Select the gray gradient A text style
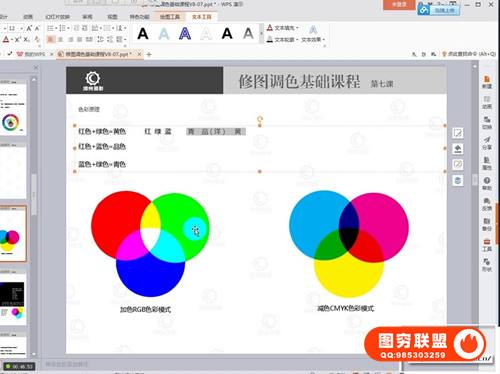The image size is (500, 374). [x=248, y=33]
